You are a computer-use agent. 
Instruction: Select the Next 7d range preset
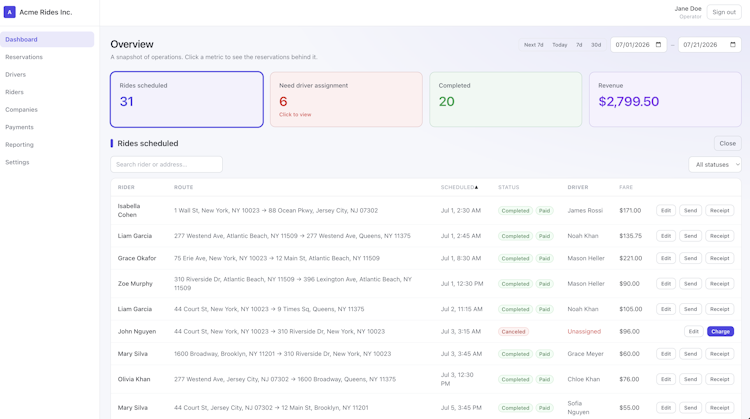tap(533, 44)
